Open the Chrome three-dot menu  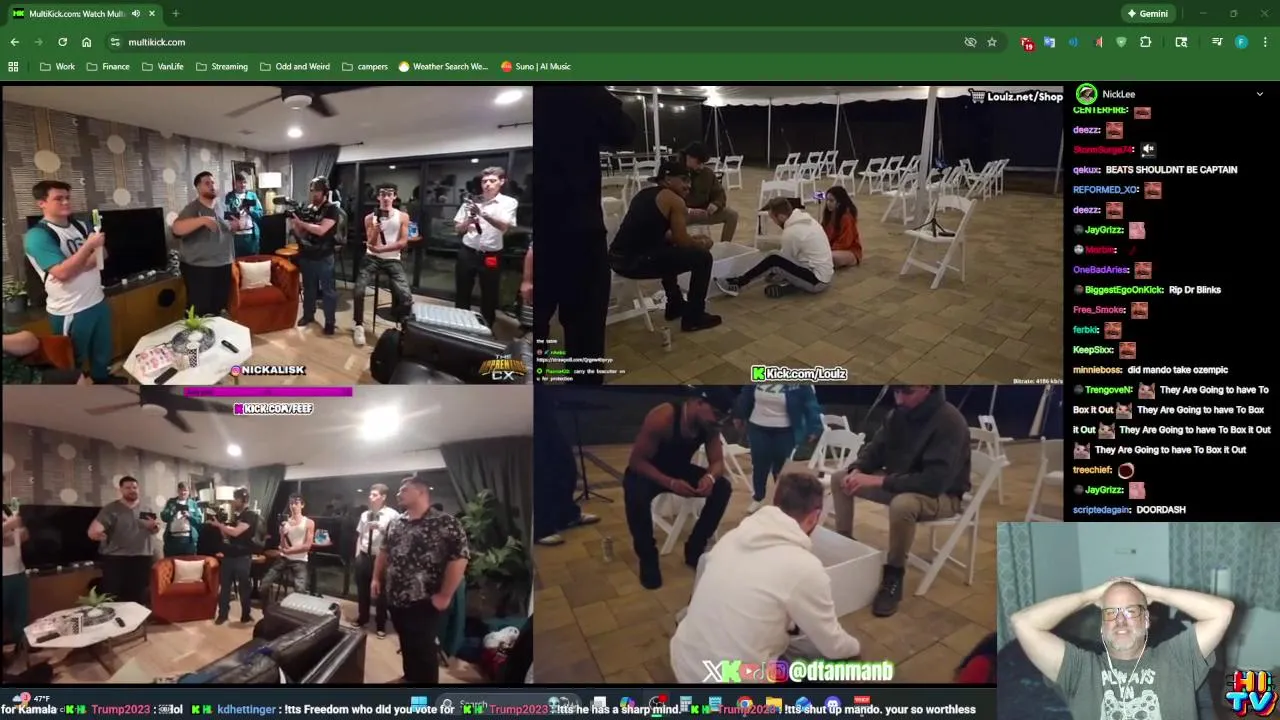pos(1265,42)
